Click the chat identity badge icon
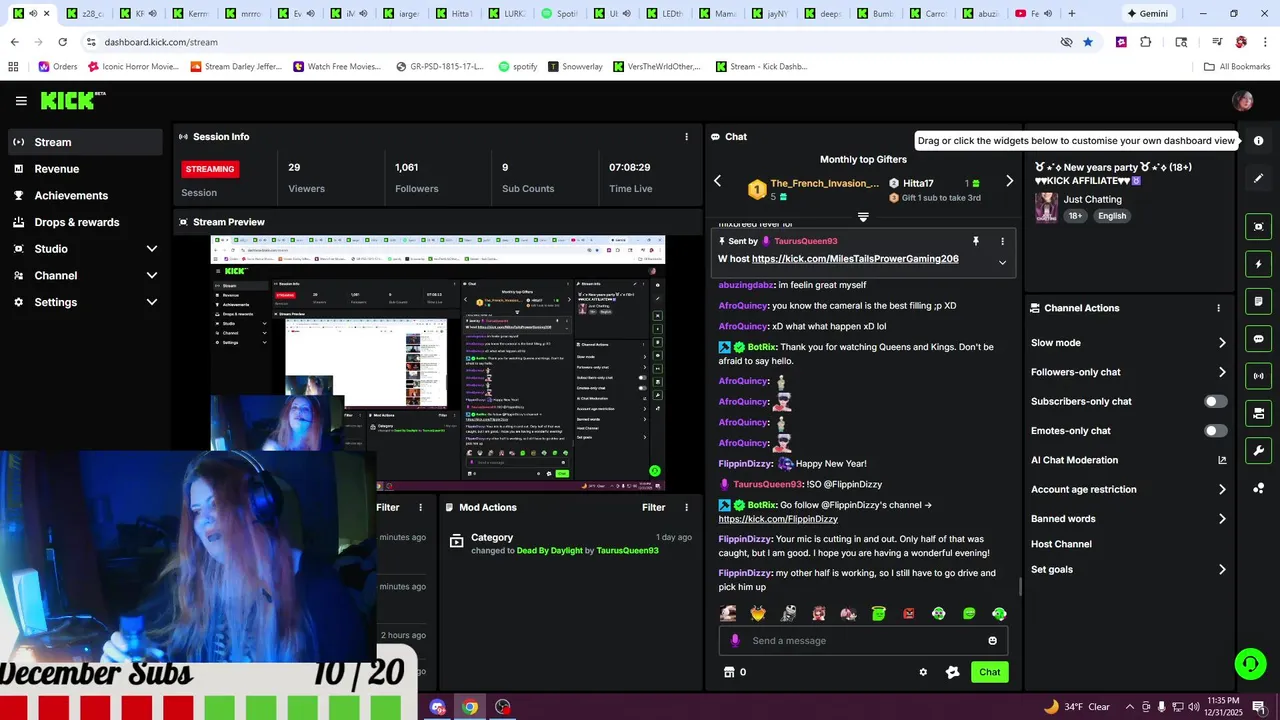Screen dimensions: 1280x720 tap(952, 672)
